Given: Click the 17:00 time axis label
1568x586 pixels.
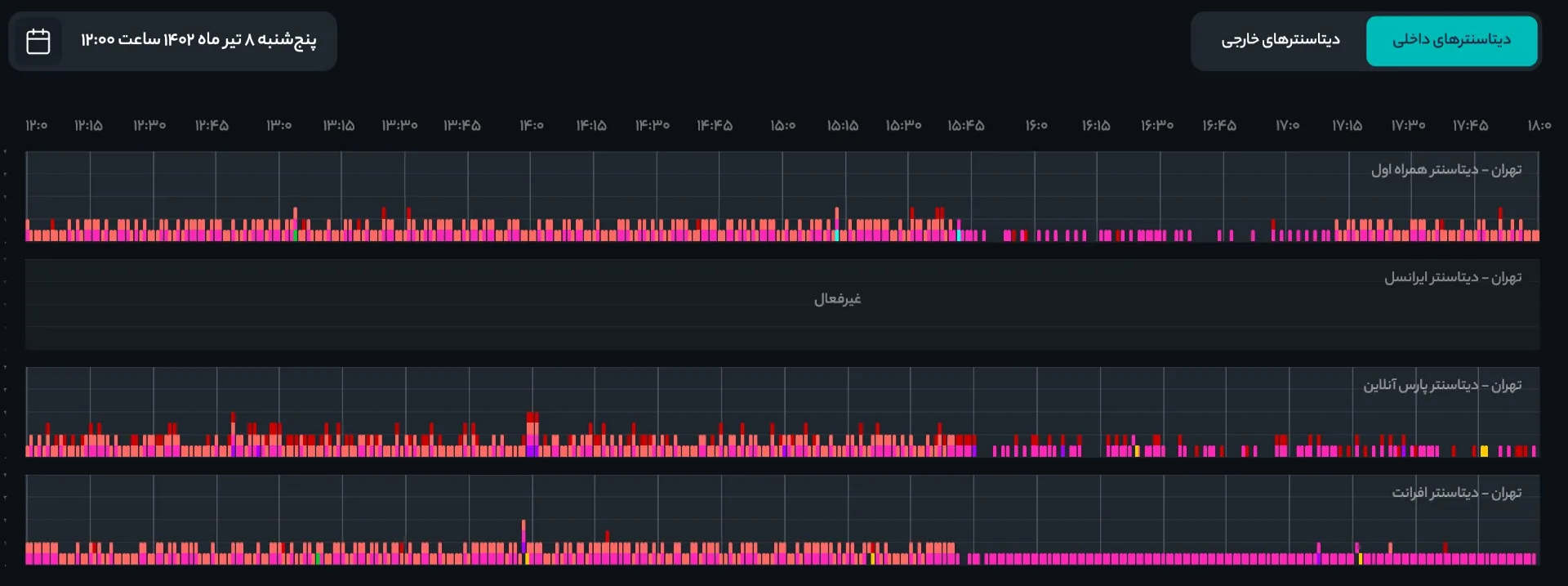Looking at the screenshot, I should [x=1287, y=126].
